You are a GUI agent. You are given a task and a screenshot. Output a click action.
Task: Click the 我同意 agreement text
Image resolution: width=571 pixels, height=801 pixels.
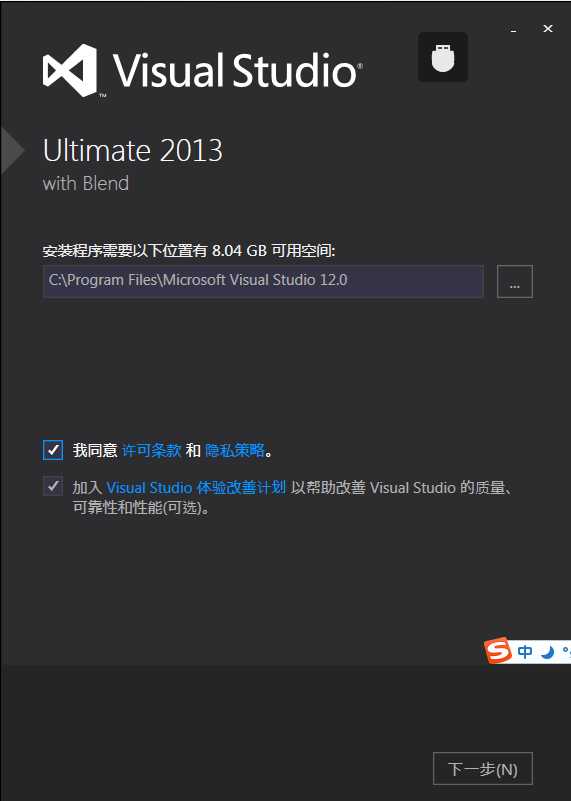[95, 450]
